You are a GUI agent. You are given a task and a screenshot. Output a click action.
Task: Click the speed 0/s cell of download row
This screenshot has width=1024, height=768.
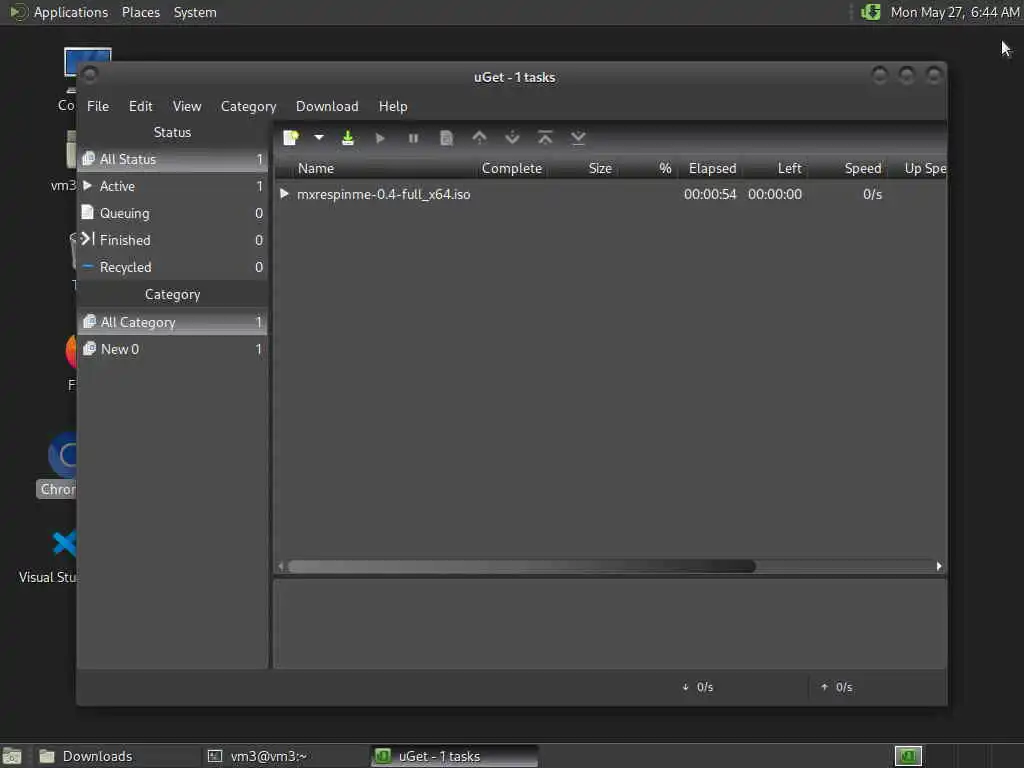pos(872,194)
